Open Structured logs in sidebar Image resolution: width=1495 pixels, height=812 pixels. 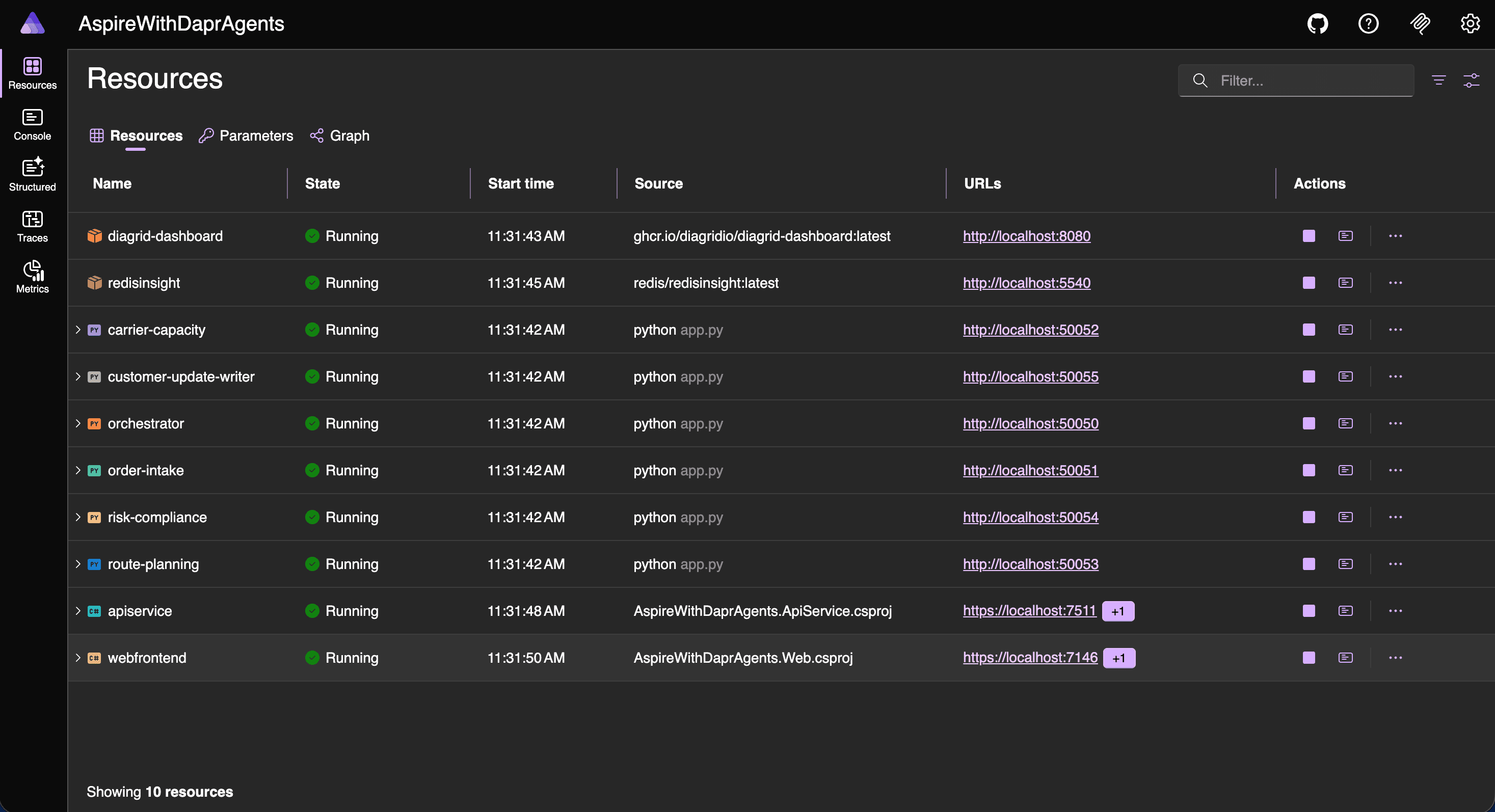coord(33,175)
